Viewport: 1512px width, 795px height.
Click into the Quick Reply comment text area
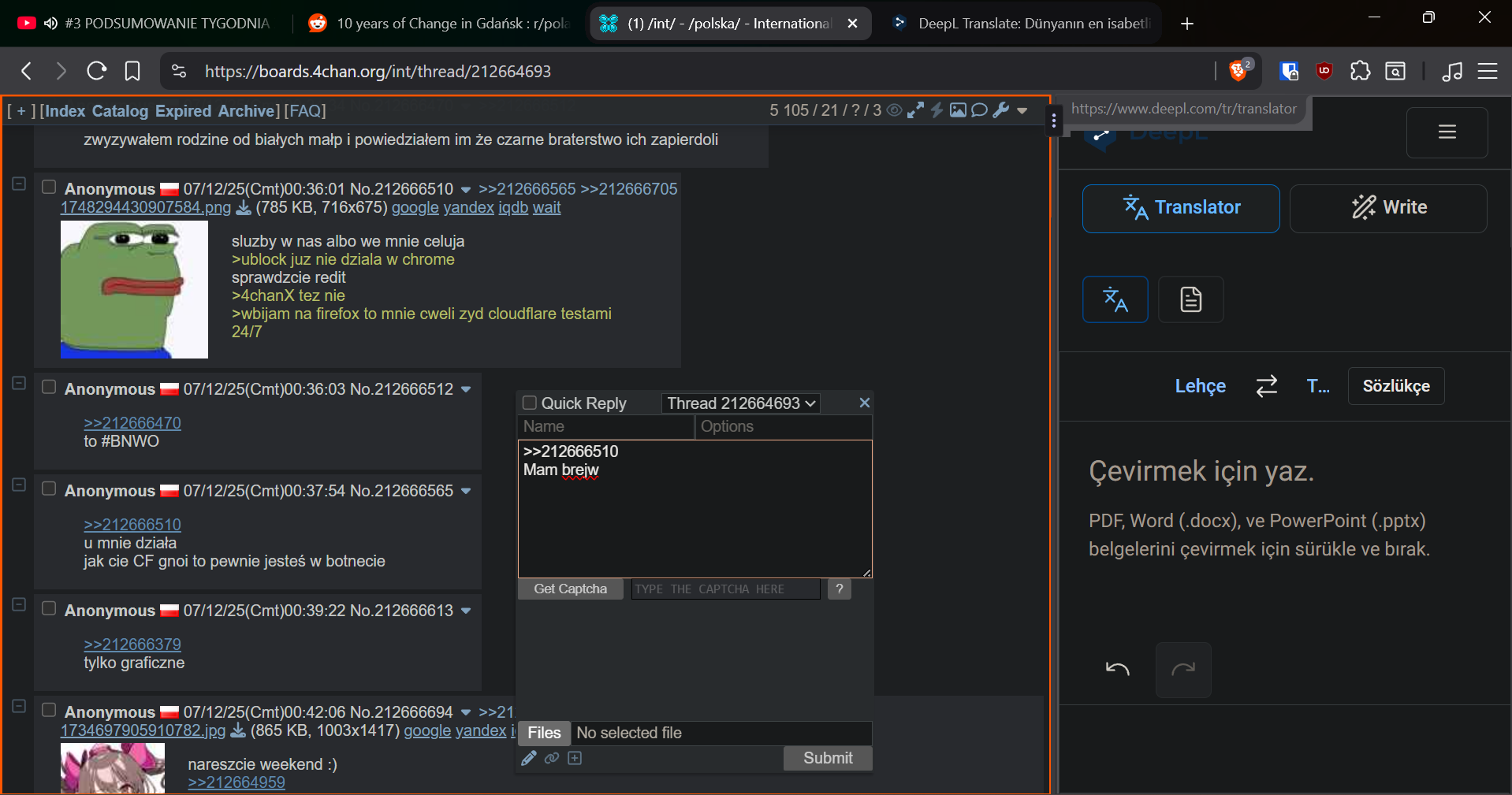pyautogui.click(x=695, y=509)
